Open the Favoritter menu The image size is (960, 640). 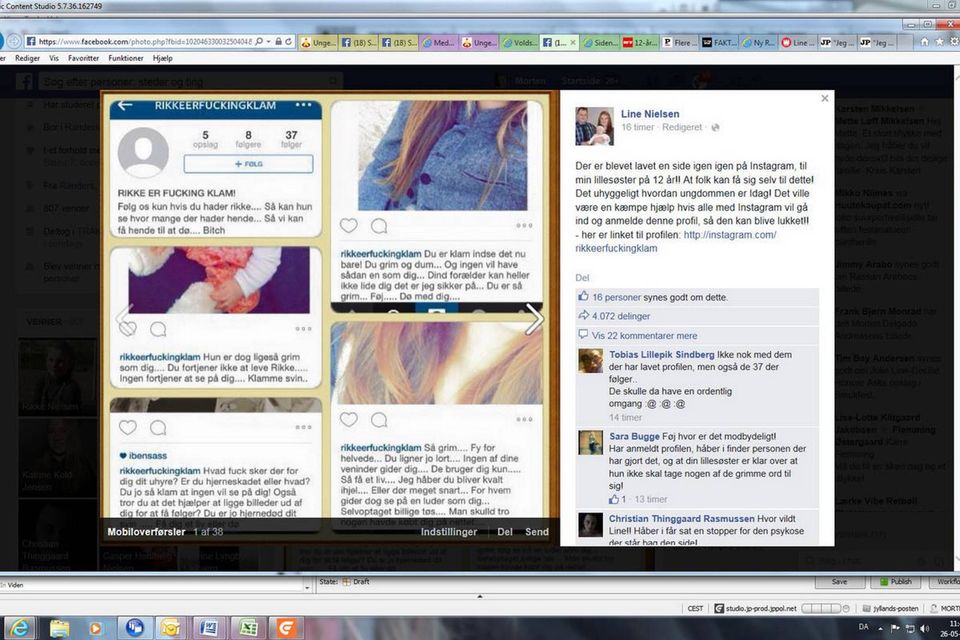tap(83, 59)
